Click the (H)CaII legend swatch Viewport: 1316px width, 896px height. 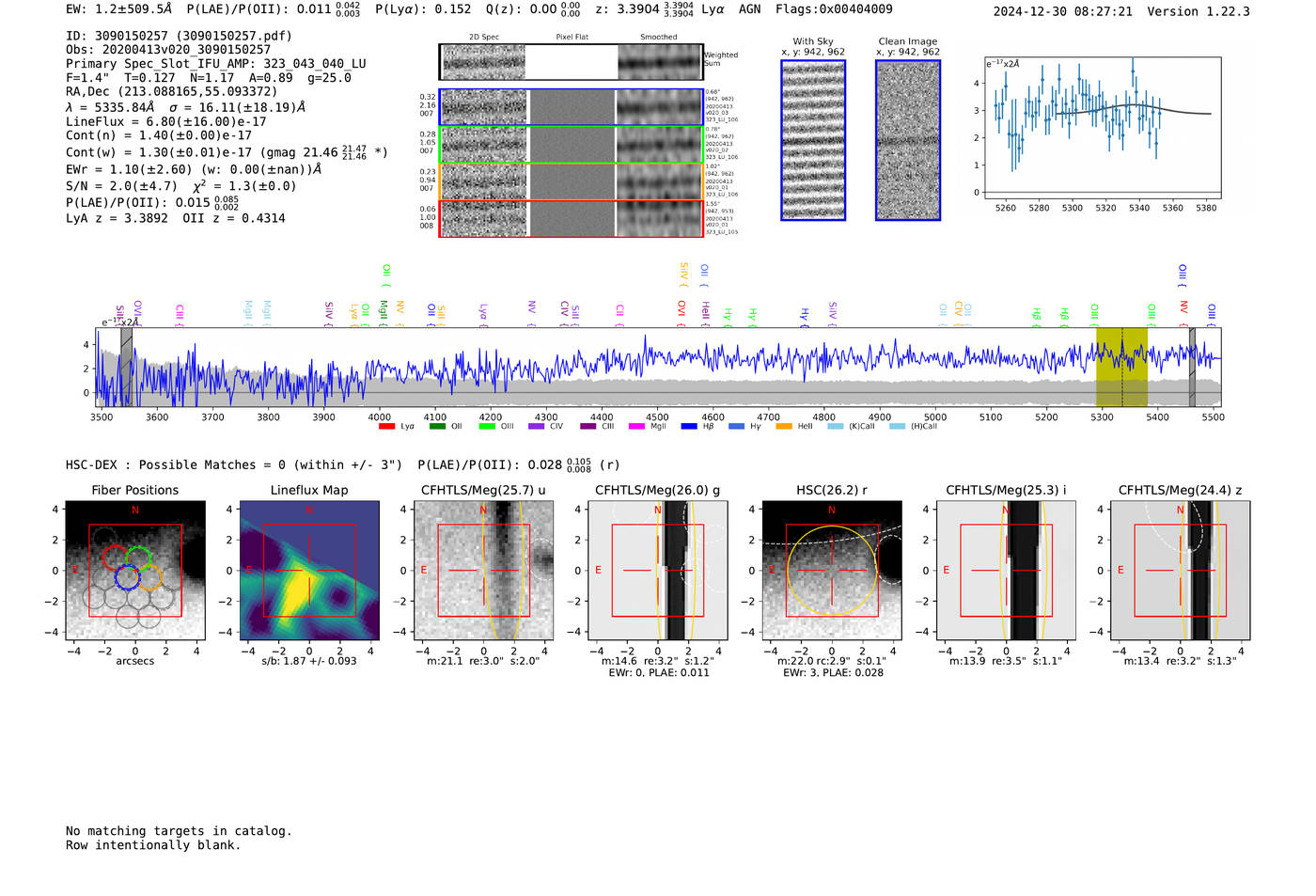(x=897, y=427)
